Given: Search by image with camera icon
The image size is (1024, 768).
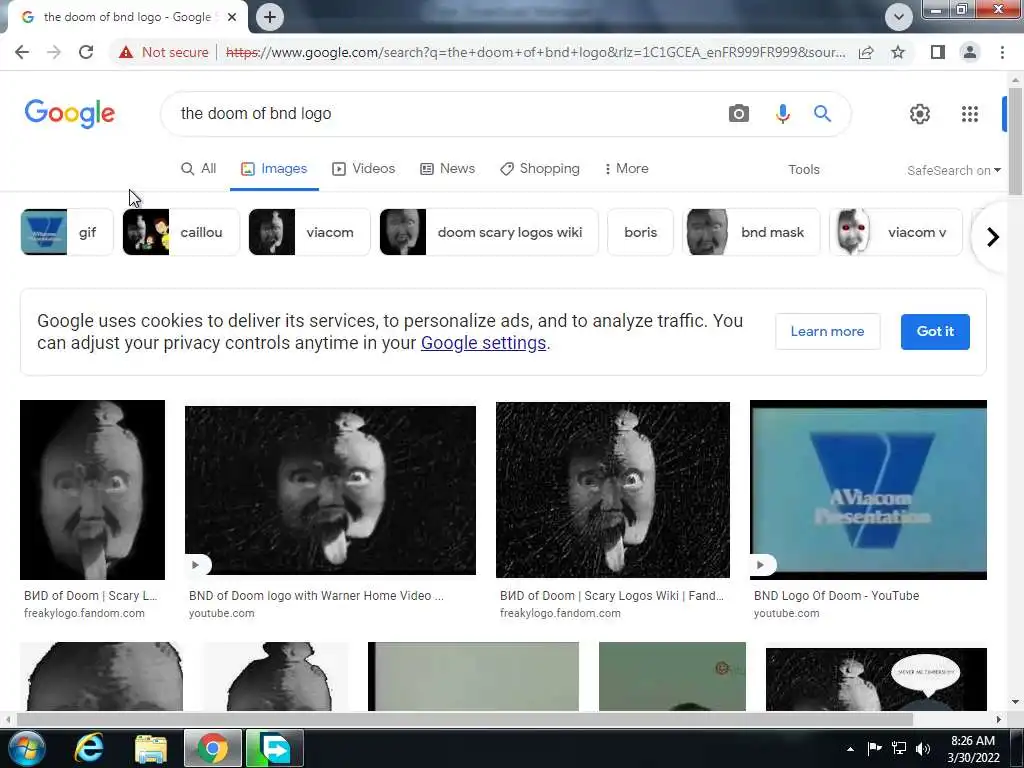Looking at the screenshot, I should tap(739, 114).
